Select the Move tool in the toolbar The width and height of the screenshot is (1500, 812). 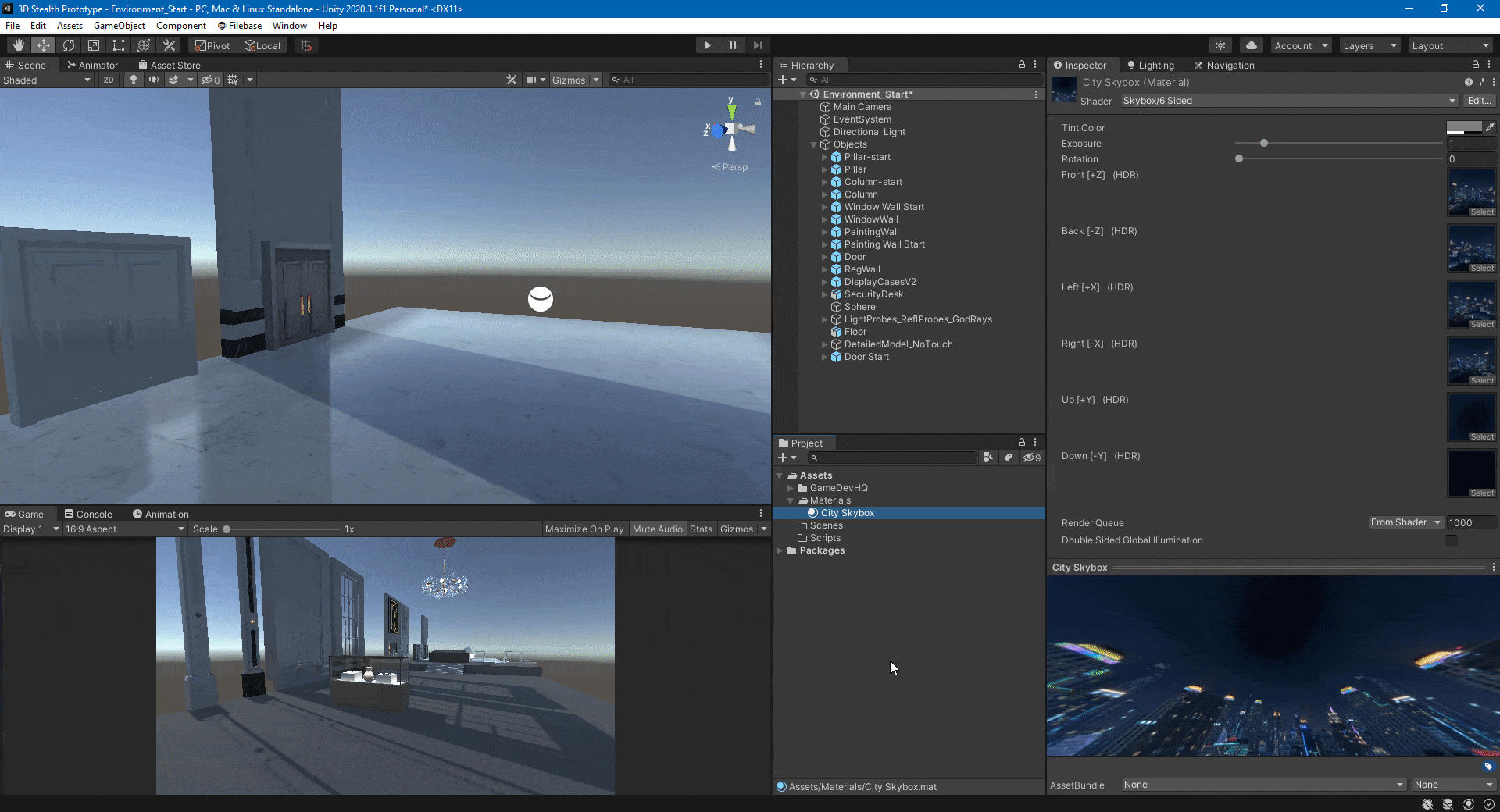[x=43, y=45]
